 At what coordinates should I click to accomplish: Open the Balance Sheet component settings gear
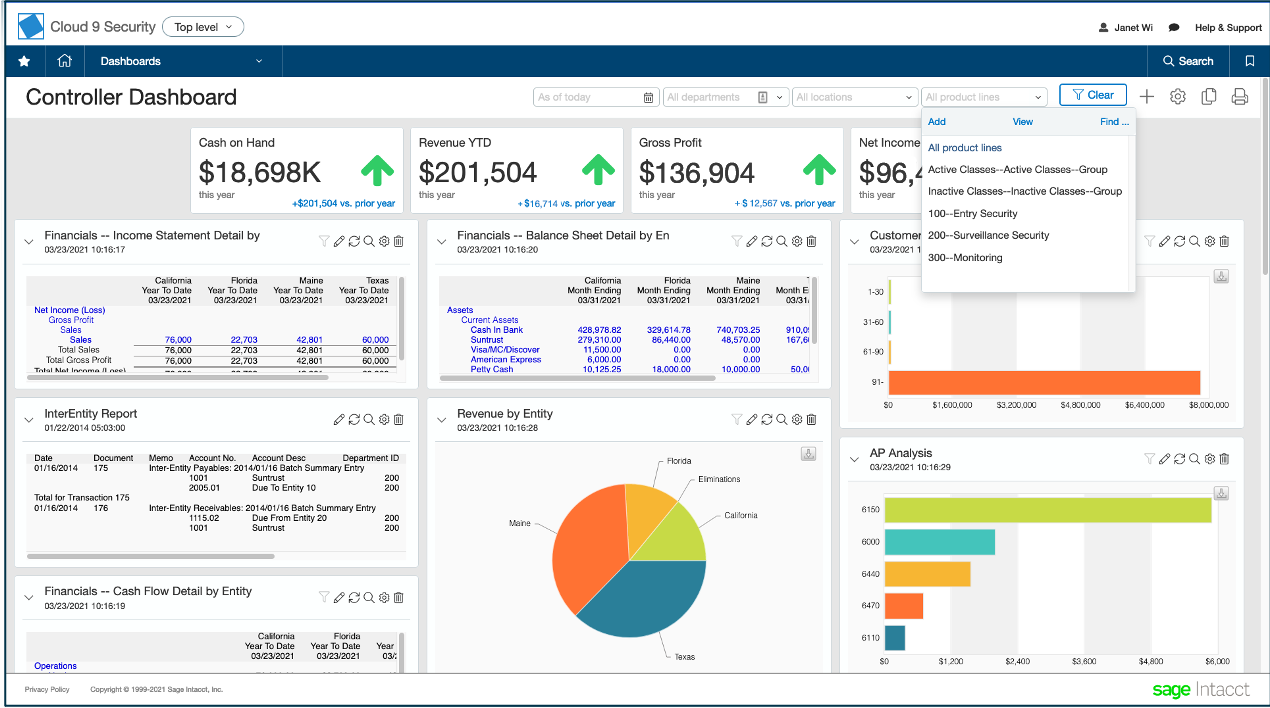pos(796,240)
